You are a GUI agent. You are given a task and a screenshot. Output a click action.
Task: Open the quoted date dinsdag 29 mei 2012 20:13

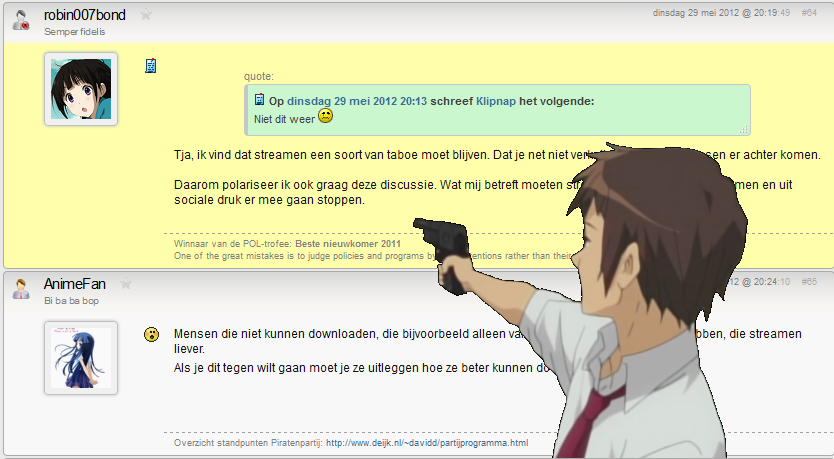[357, 101]
